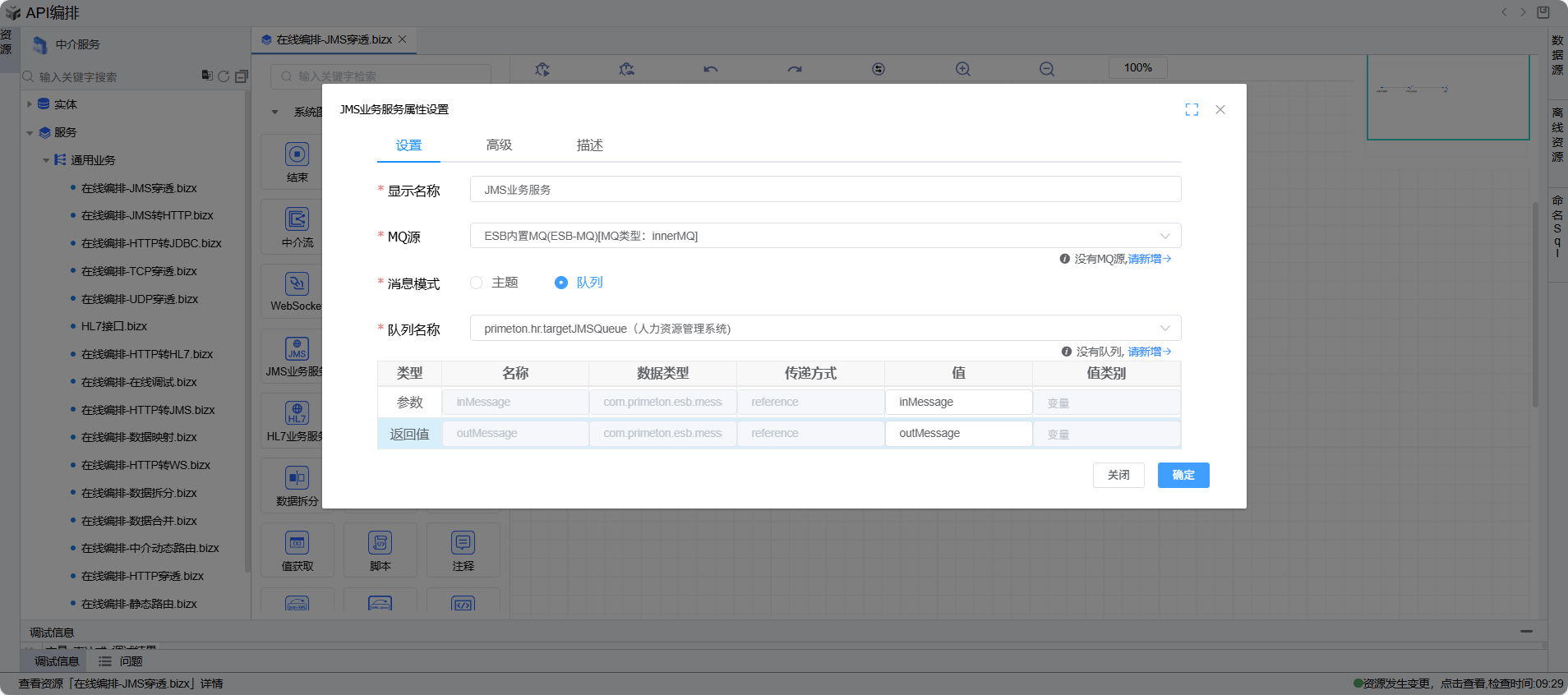Click the redo arrow in the toolbar
This screenshot has width=1568, height=695.
(794, 69)
